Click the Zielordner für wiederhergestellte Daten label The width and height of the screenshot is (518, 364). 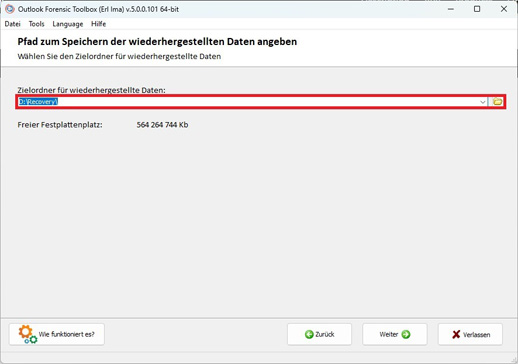(91, 90)
